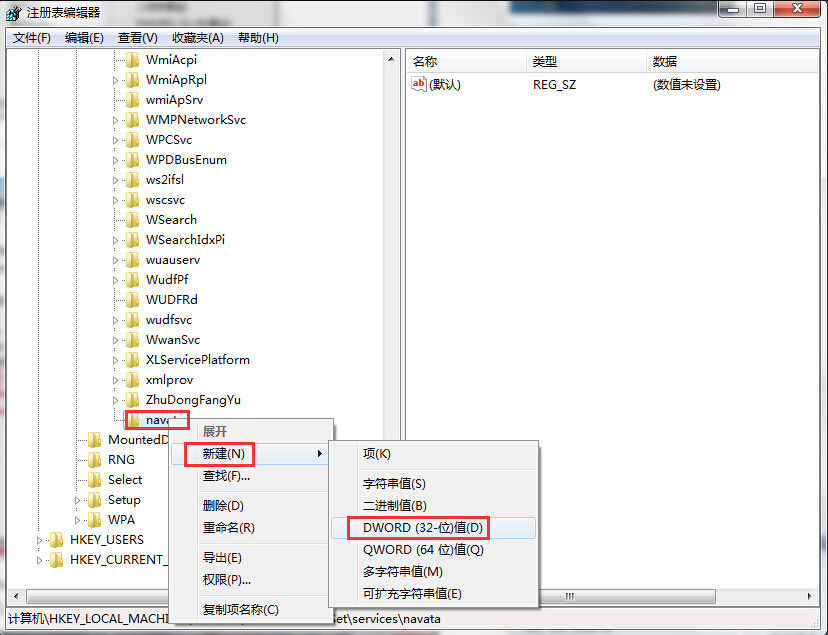Click the RNG folder icon
Viewport: 828px width, 635px height.
coord(95,460)
